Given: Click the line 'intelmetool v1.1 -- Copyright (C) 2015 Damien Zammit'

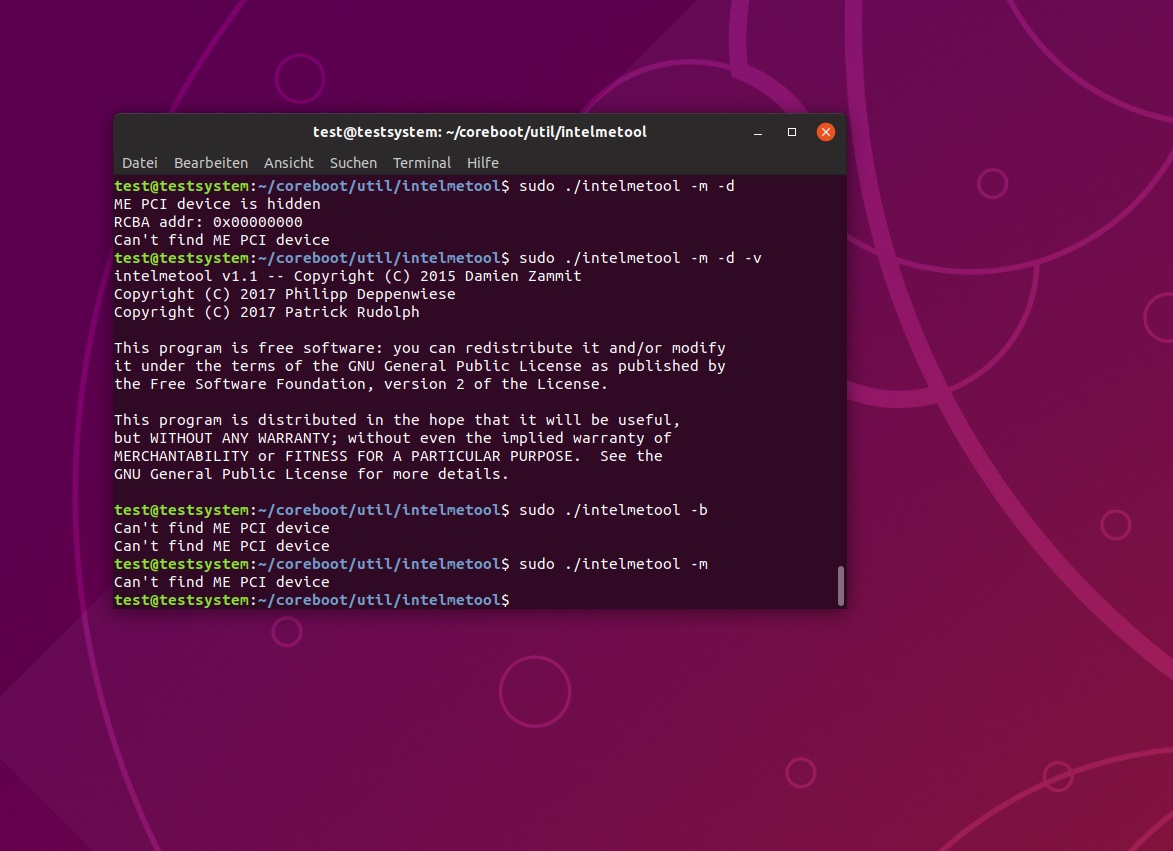Looking at the screenshot, I should 348,276.
